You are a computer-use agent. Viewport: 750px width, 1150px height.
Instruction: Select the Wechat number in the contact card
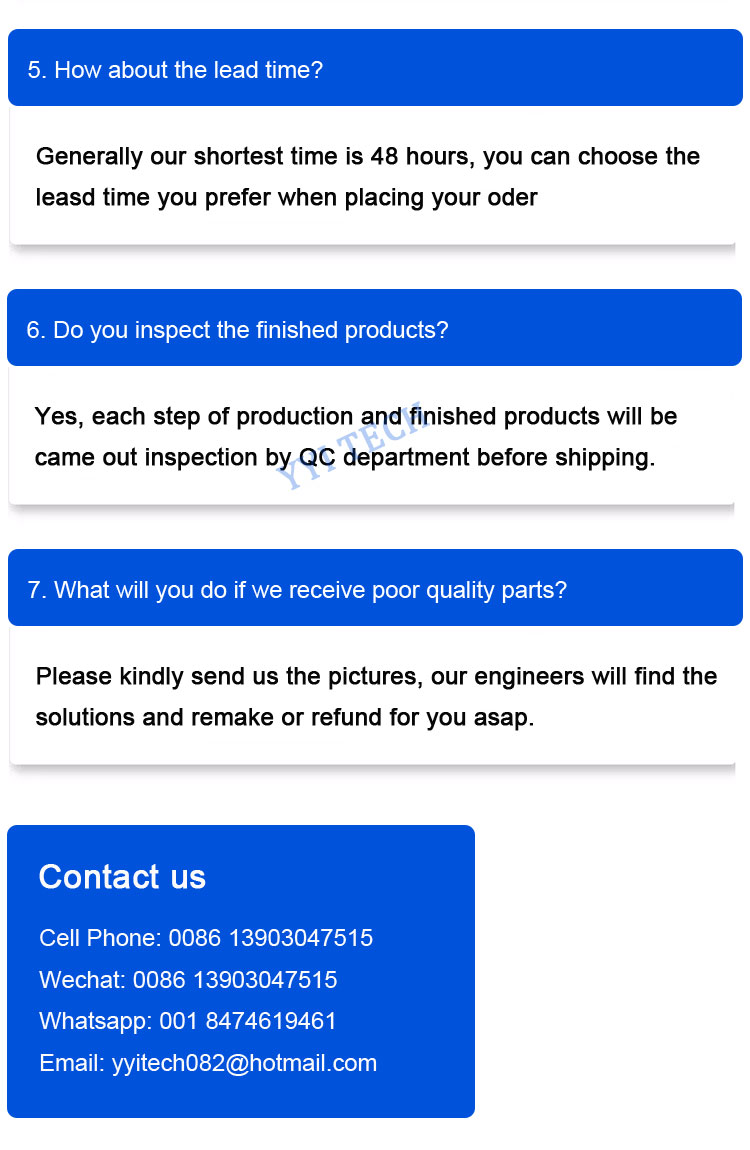pyautogui.click(x=235, y=980)
